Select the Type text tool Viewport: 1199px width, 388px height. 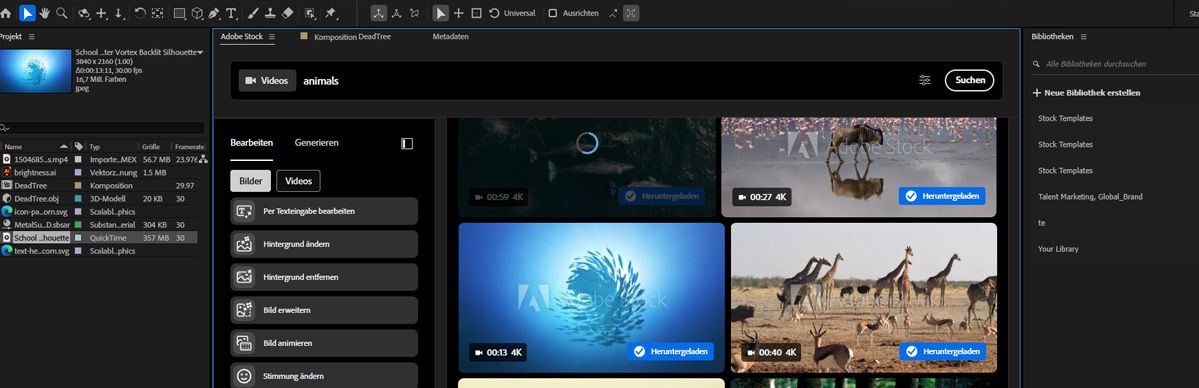click(x=231, y=13)
